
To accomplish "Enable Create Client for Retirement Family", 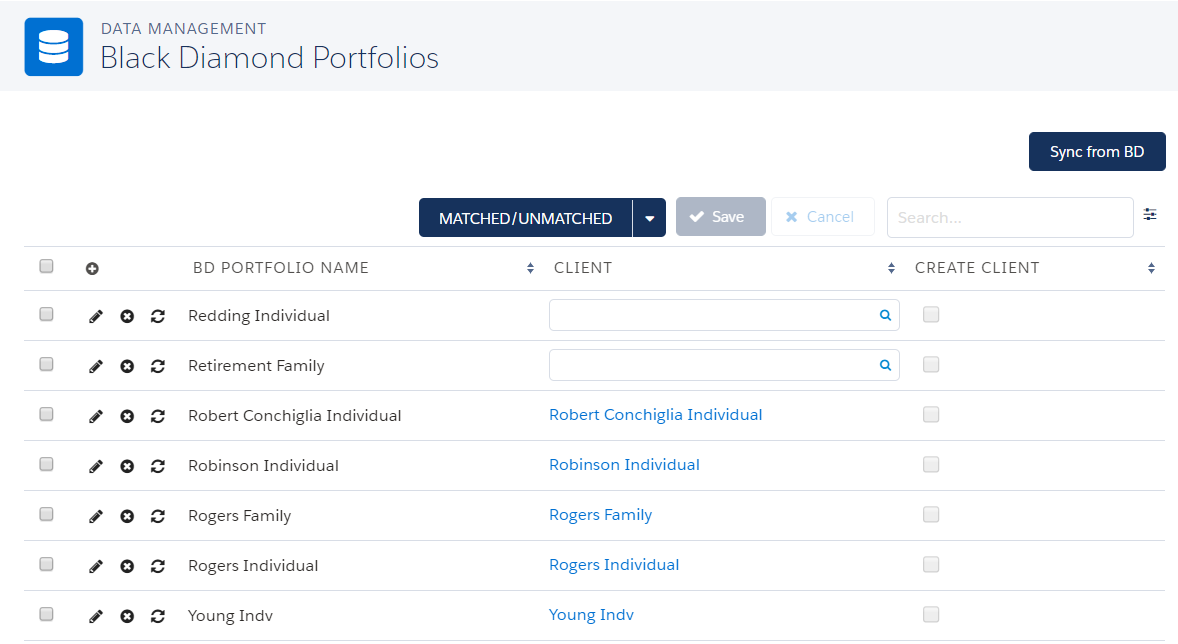I will (x=931, y=364).
